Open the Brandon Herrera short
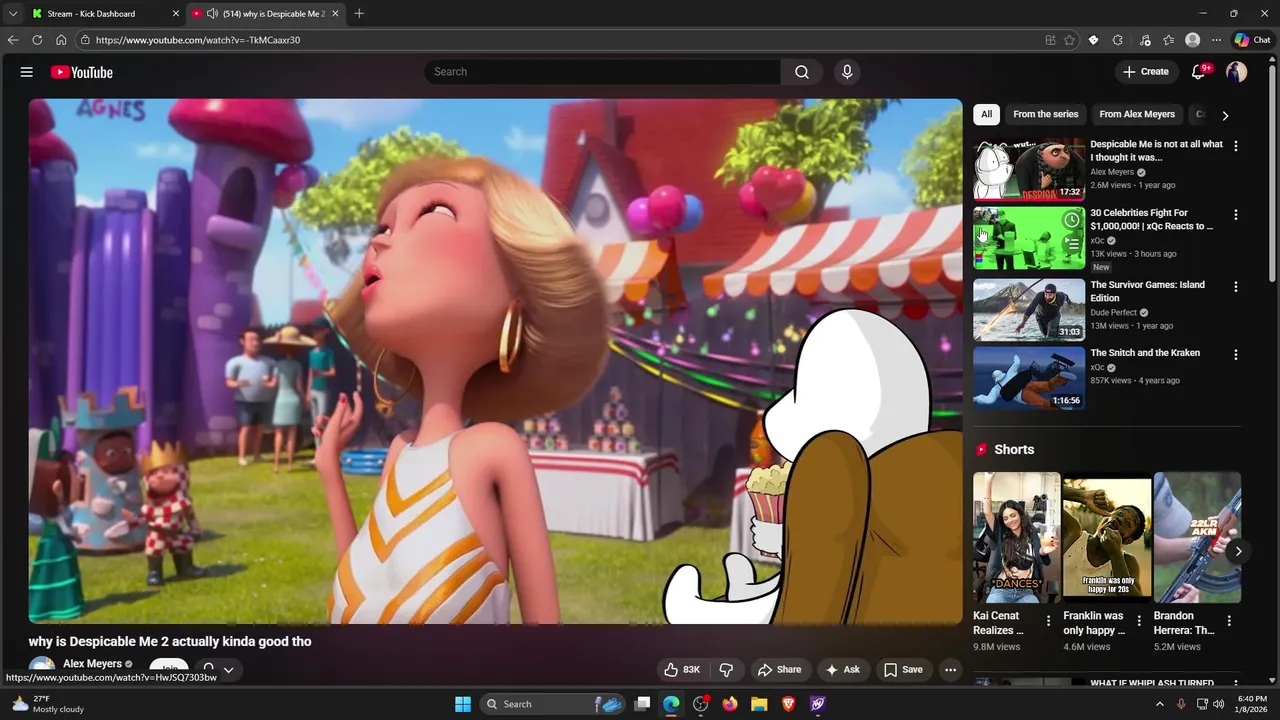 pos(1197,538)
